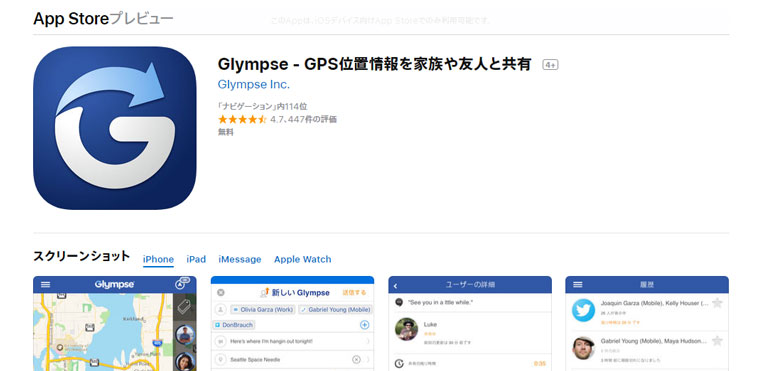Select Gabriel Young (Mobile) recipient chip

coord(335,309)
